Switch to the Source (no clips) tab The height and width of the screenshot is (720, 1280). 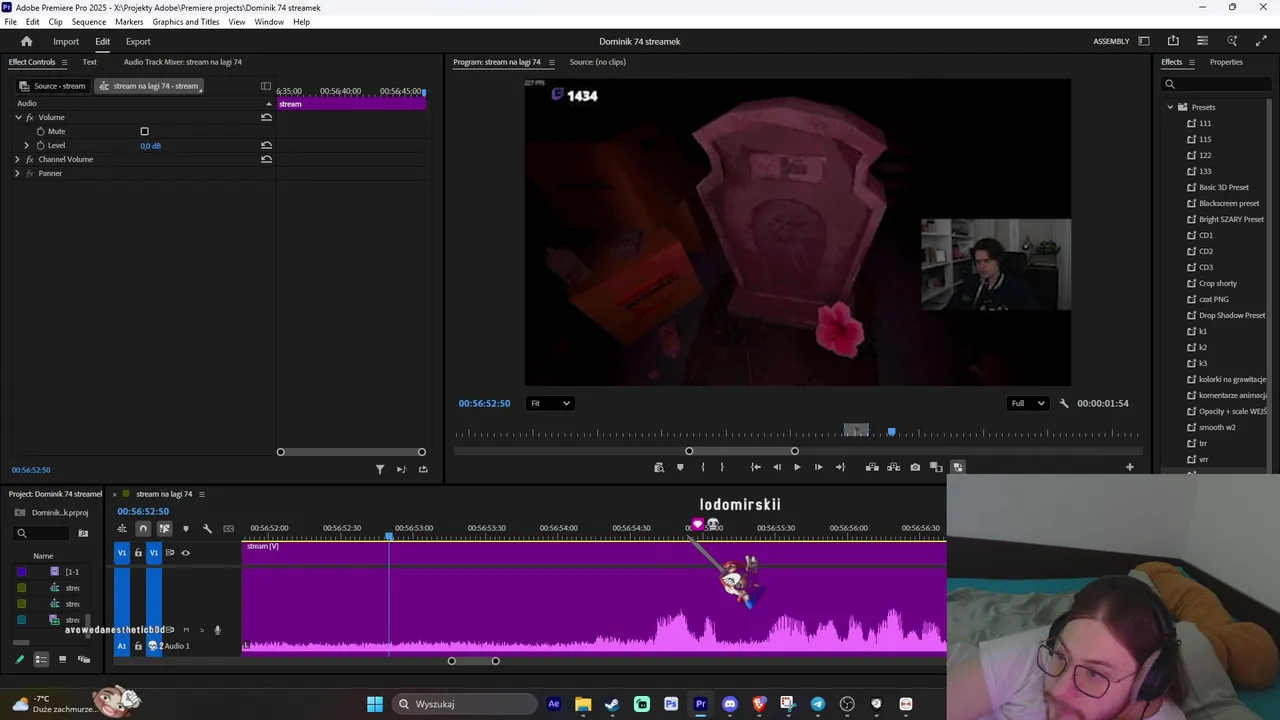click(597, 62)
